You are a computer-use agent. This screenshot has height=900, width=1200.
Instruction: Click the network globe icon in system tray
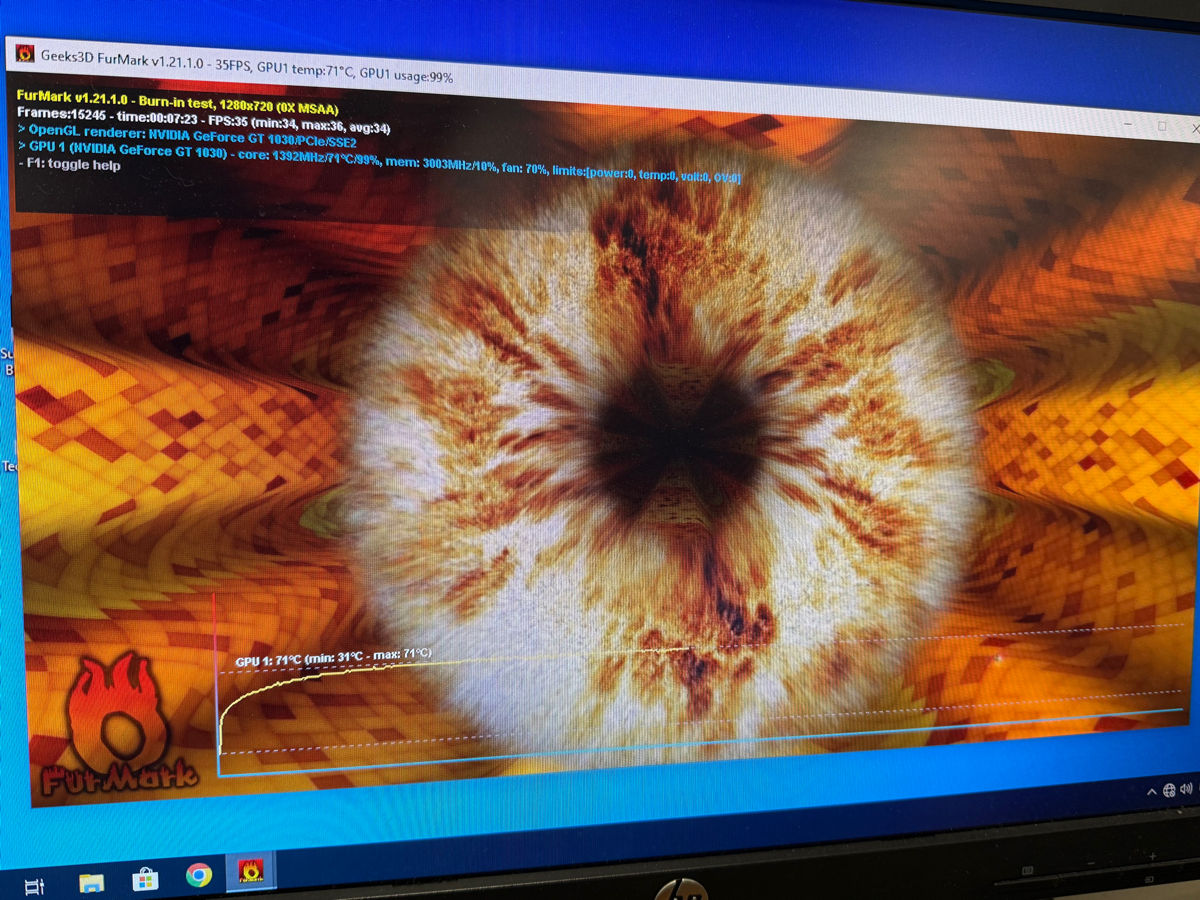click(x=1169, y=791)
